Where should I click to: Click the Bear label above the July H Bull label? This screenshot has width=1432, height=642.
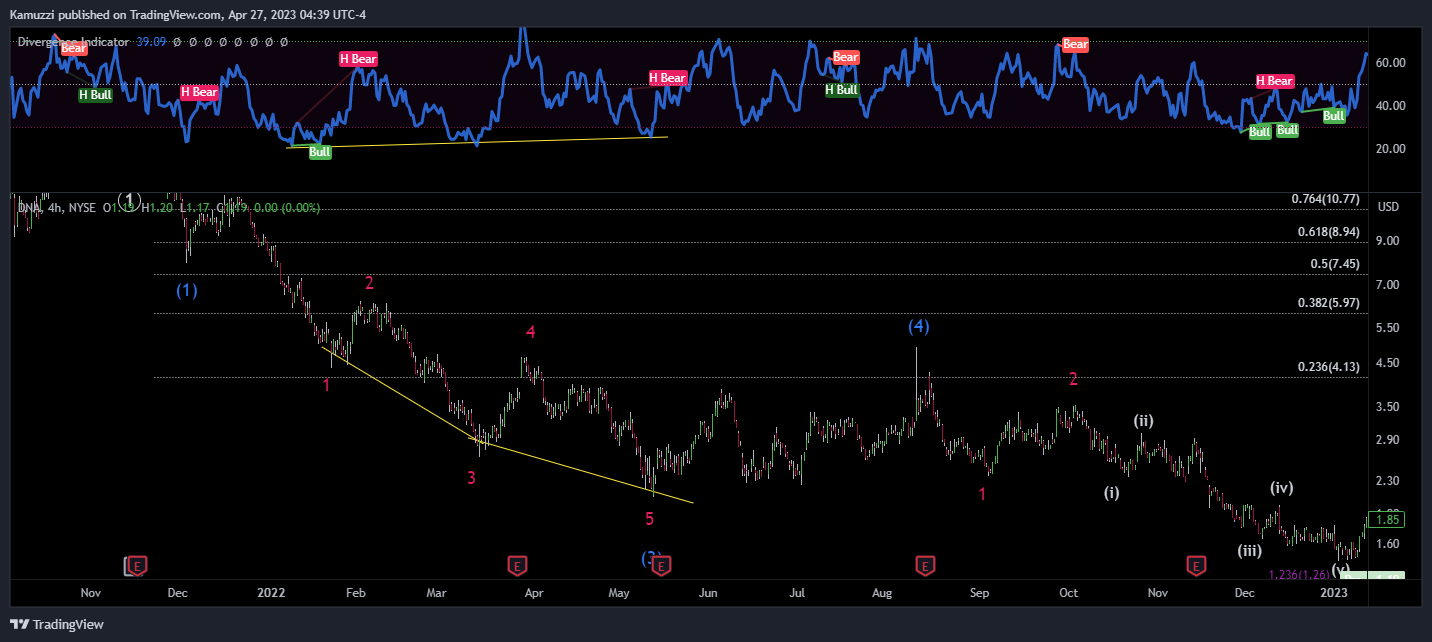pyautogui.click(x=846, y=58)
